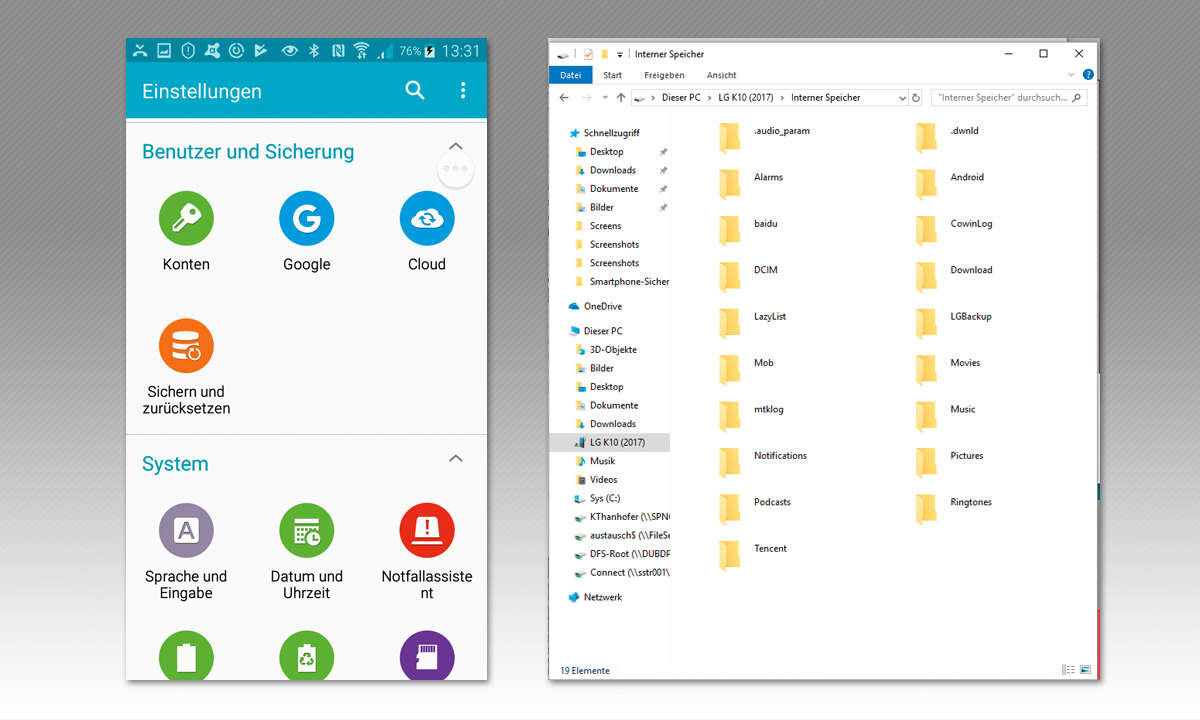Tap the purple SD card storage icon
Screen dimensions: 1200x720
coord(427,655)
